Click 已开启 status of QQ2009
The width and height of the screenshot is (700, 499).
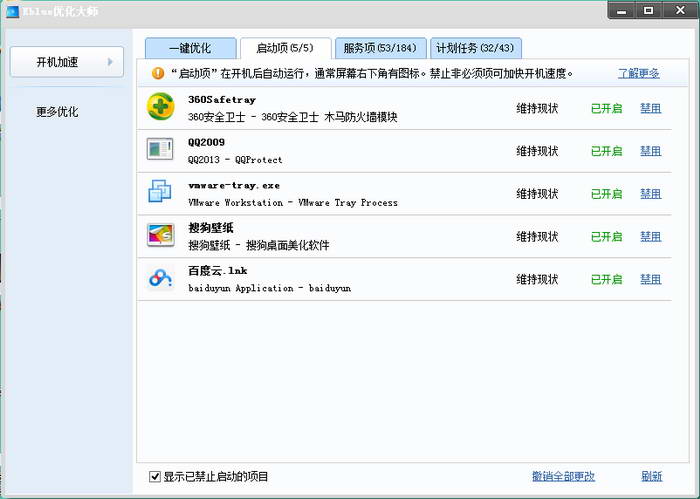point(606,151)
